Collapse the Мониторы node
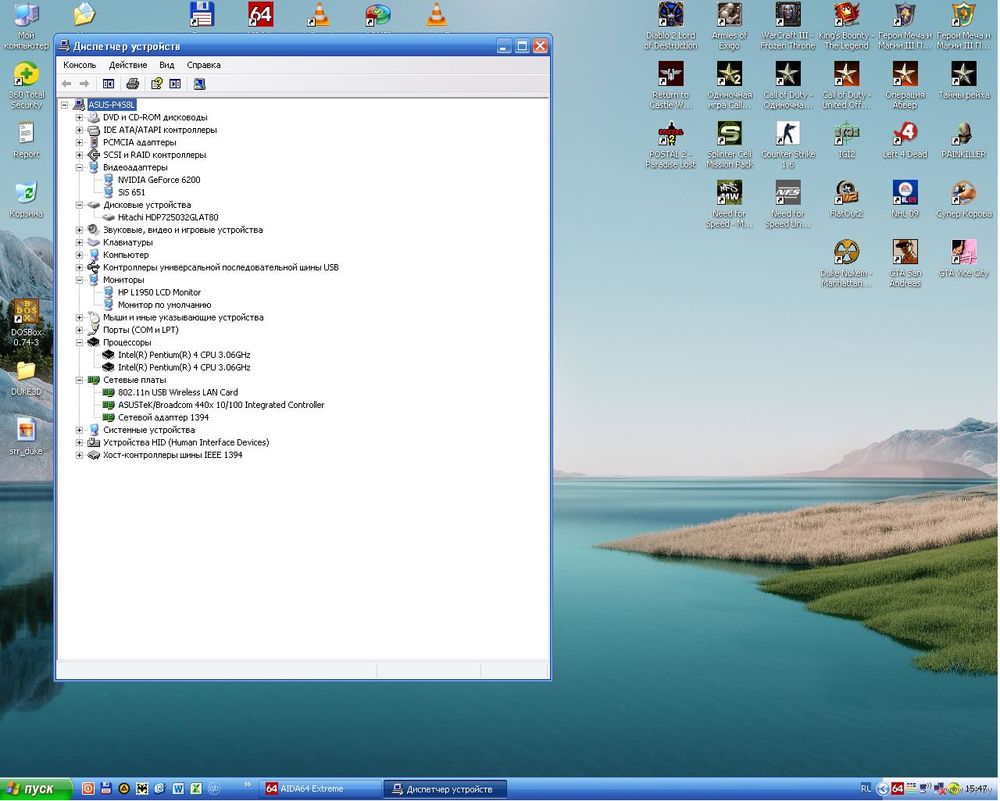The image size is (1000, 801). (x=79, y=280)
